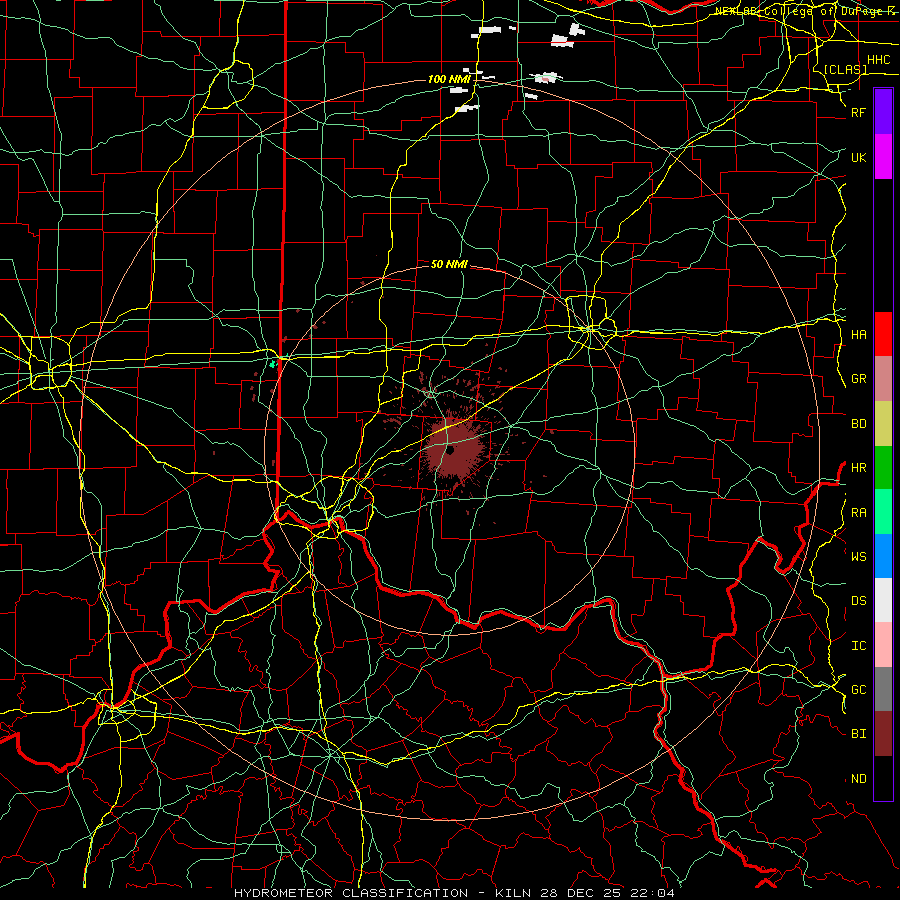Click the brown BI legend swatch
The image size is (900, 900).
point(883,734)
